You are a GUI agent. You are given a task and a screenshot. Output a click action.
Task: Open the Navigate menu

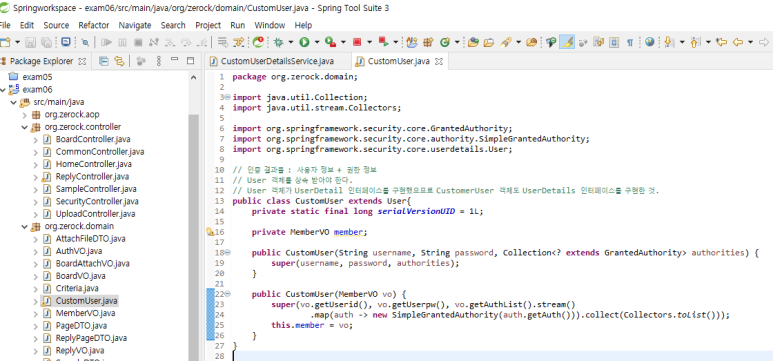coord(135,25)
